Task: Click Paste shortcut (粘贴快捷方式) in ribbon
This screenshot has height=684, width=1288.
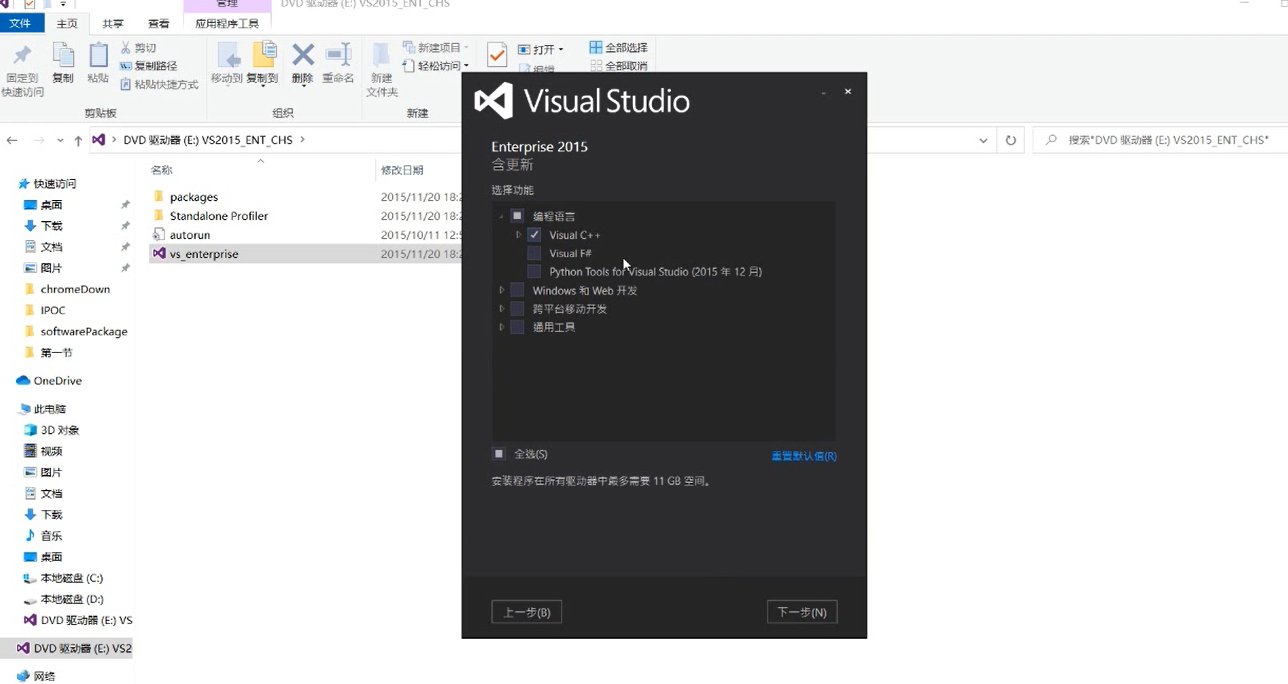Action: [x=159, y=85]
